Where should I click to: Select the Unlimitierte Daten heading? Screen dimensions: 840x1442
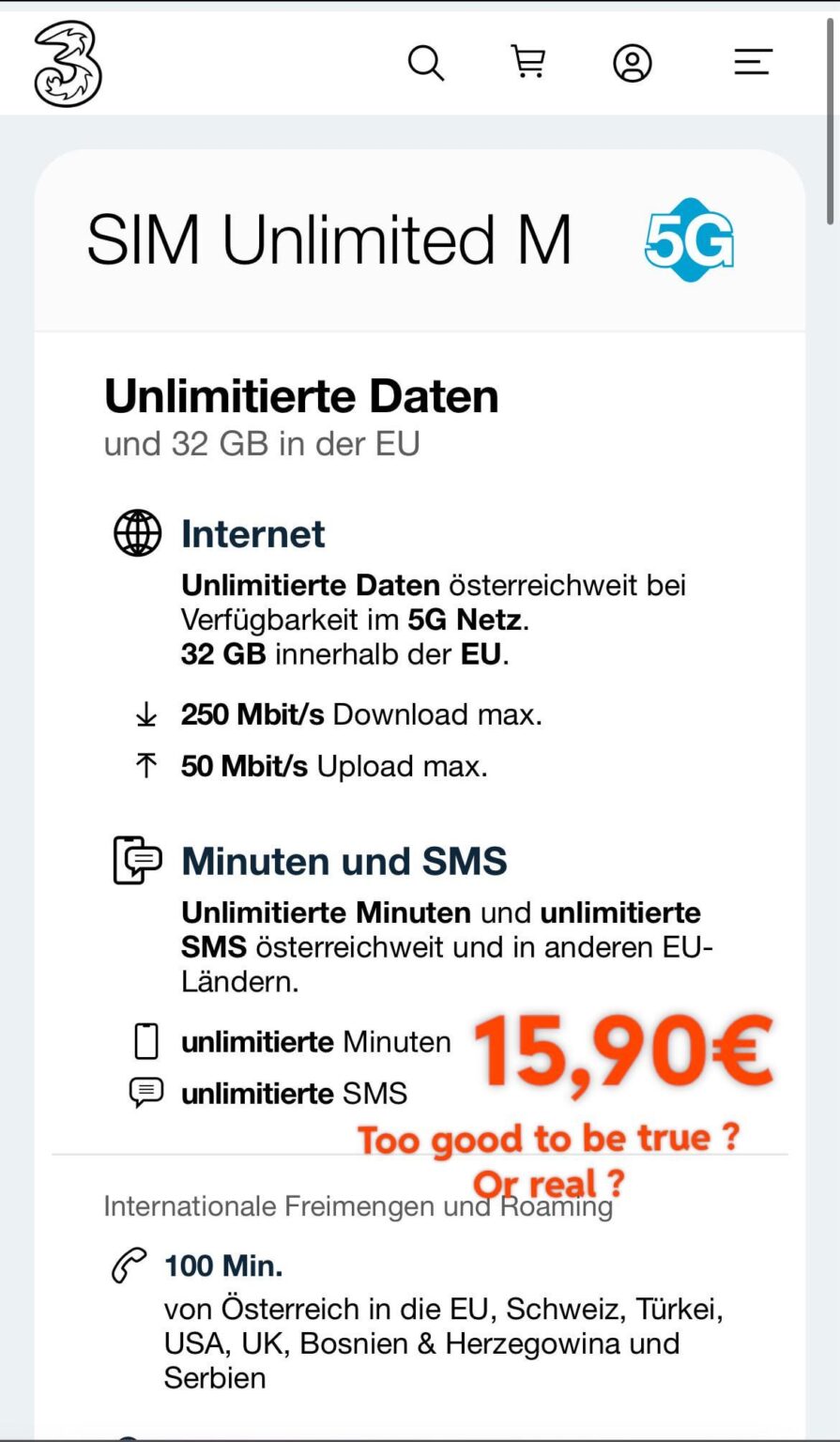(x=302, y=396)
